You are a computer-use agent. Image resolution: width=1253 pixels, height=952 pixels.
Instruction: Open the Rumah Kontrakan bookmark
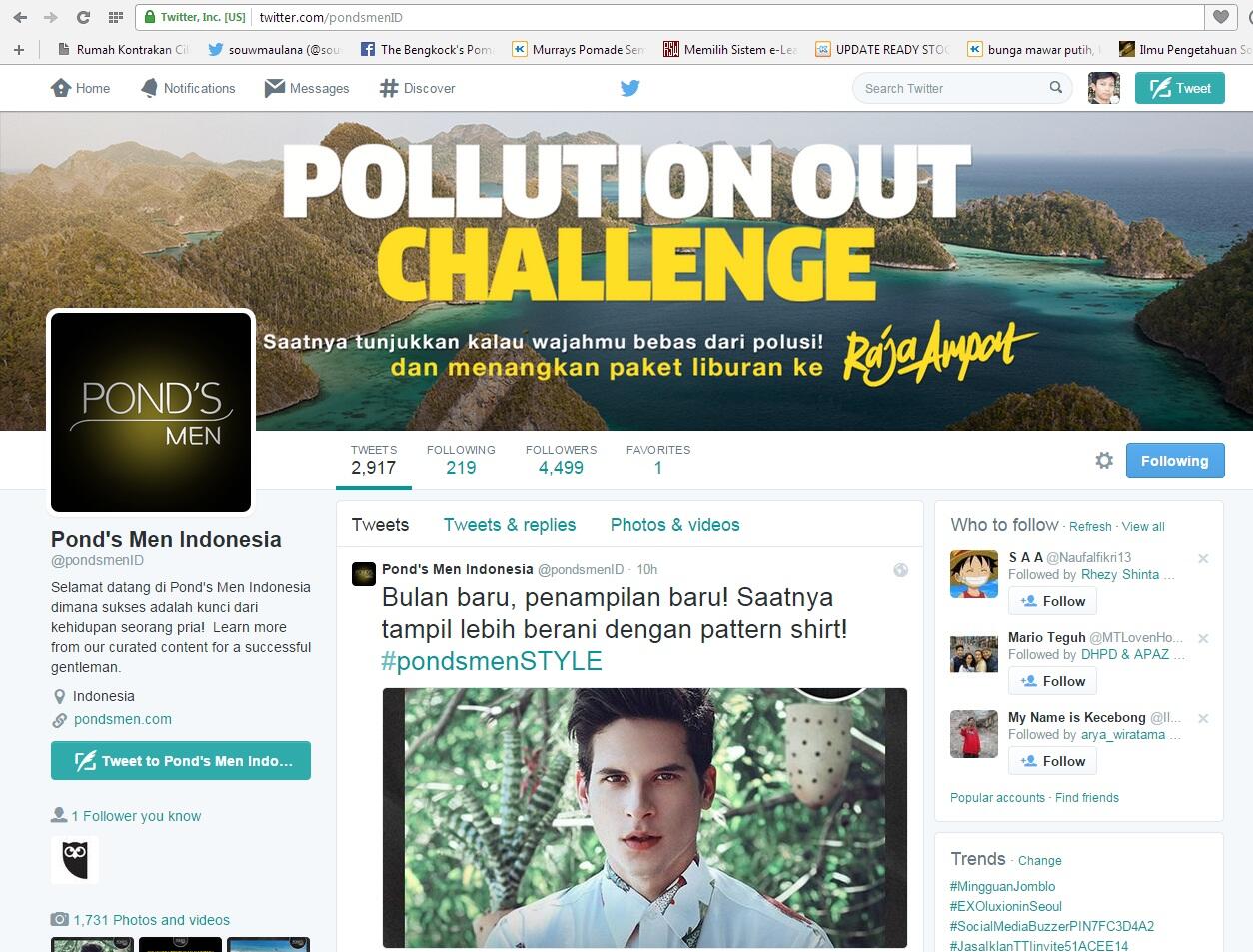[x=123, y=49]
